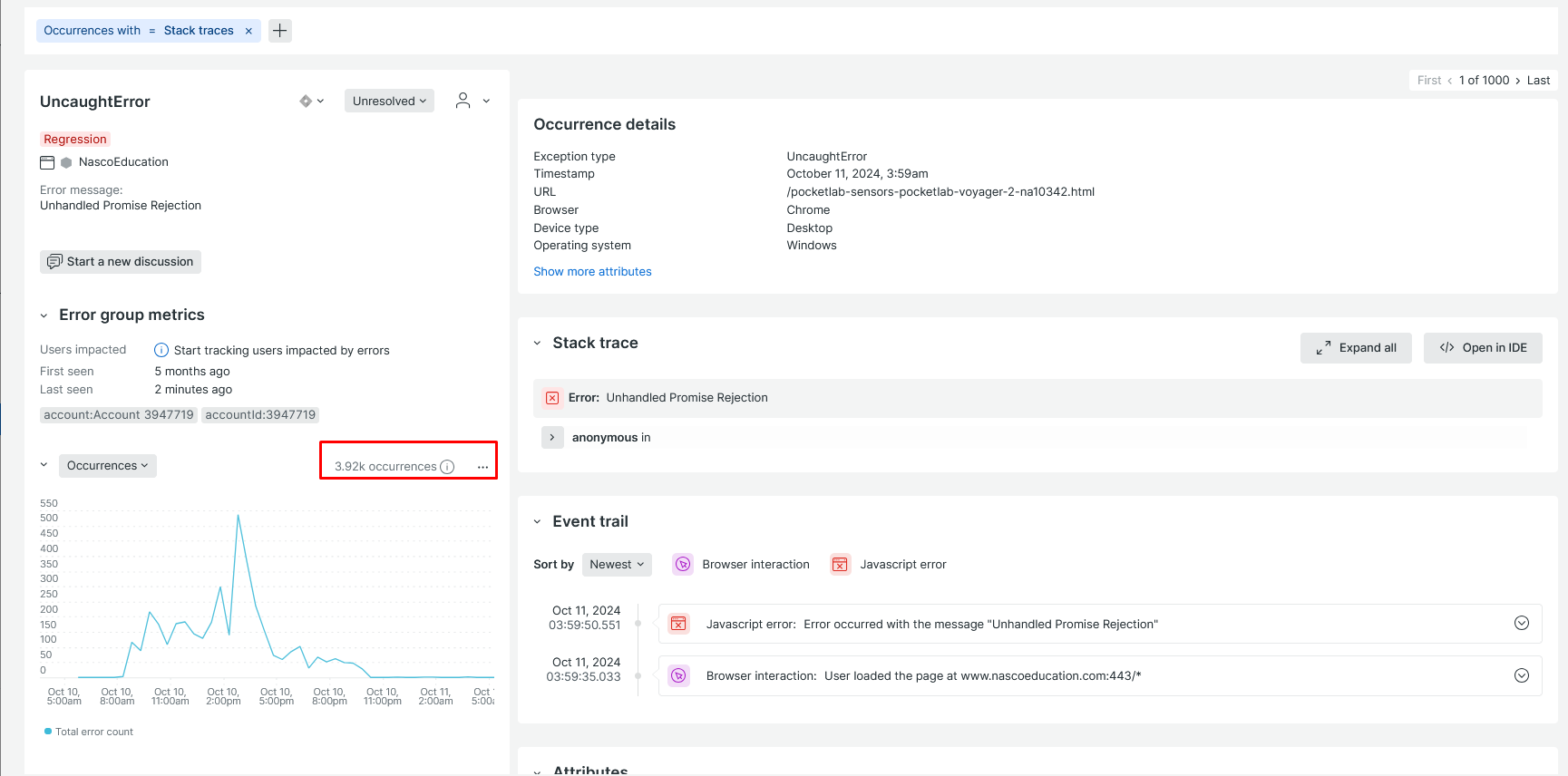Toggle the Total error count legend item

[89, 732]
